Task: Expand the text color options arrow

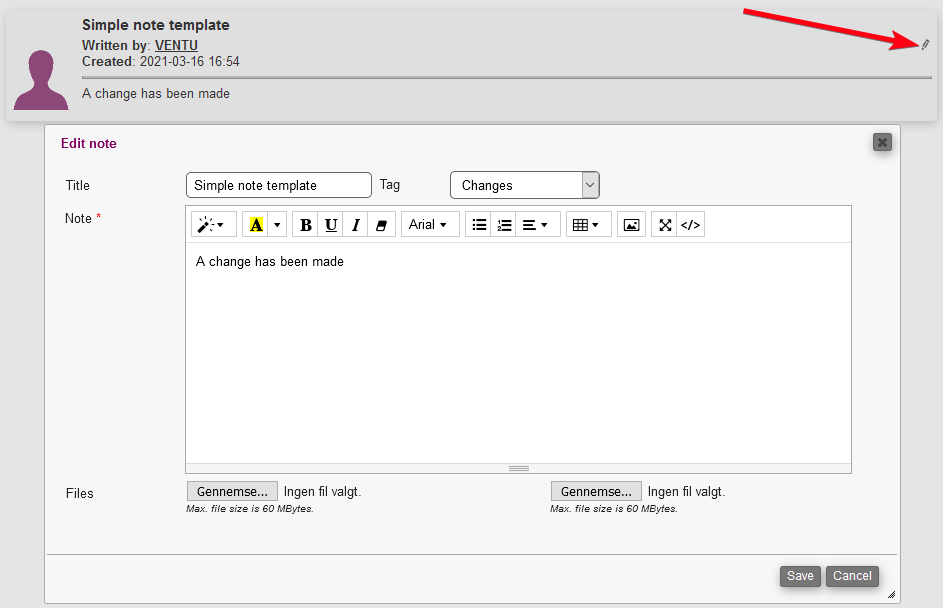Action: coord(278,225)
